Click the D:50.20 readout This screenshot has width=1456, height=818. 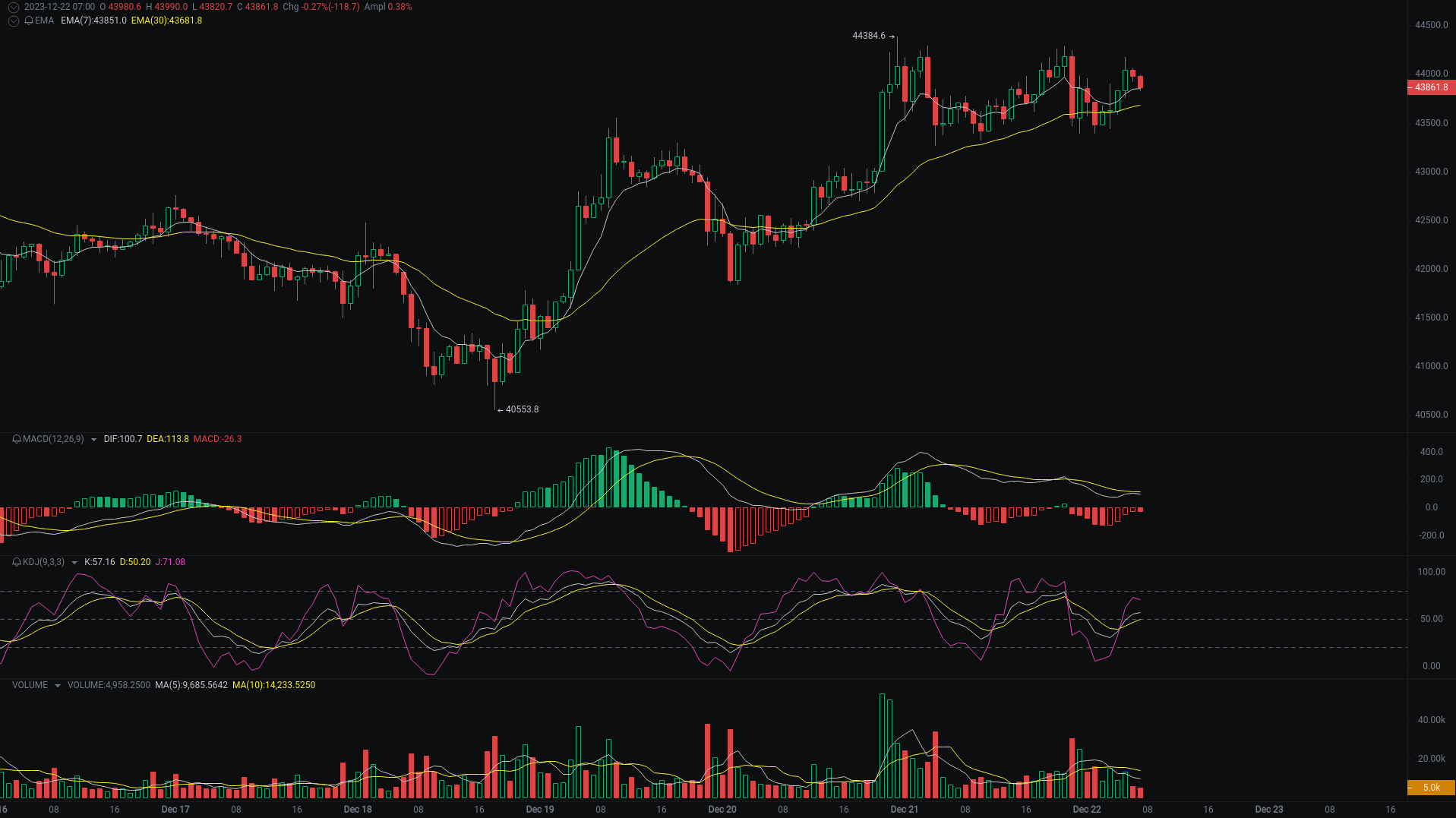tap(135, 562)
